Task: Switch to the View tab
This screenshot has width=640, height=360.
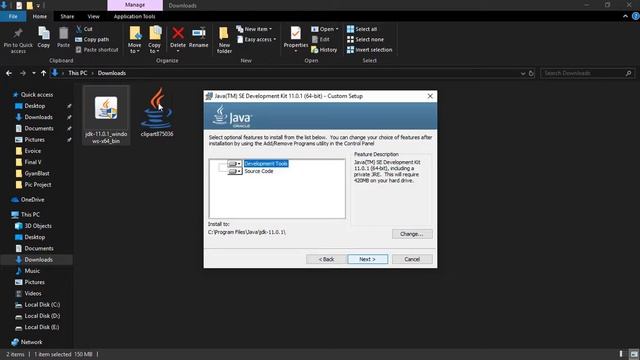Action: (93, 16)
